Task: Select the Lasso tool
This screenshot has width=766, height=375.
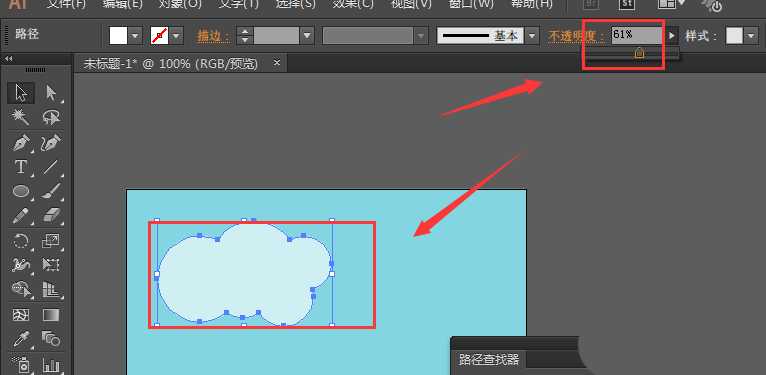Action: (x=51, y=117)
